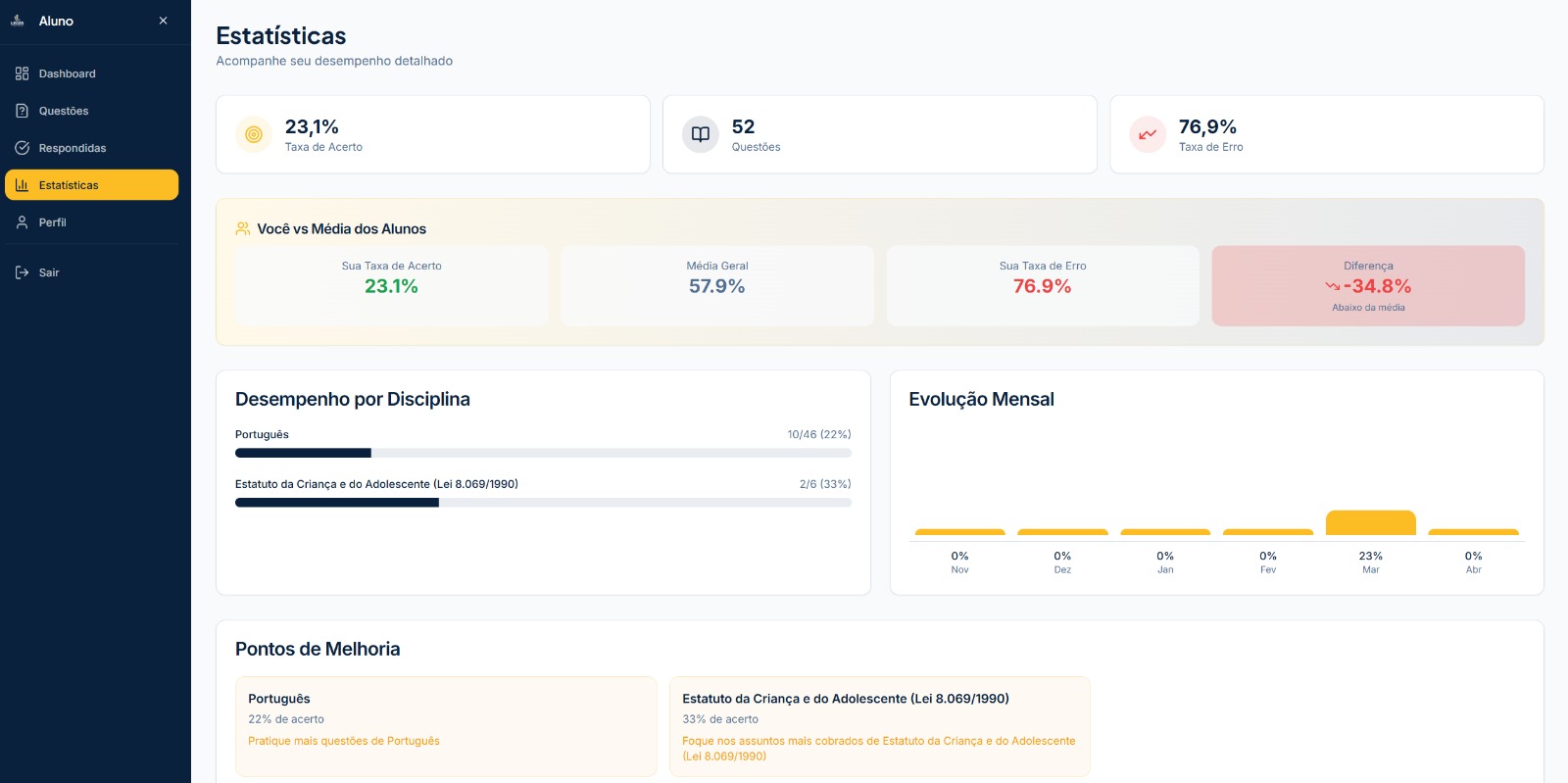Click the open book icon beside Questões count
This screenshot has height=783, width=1568.
pos(701,134)
